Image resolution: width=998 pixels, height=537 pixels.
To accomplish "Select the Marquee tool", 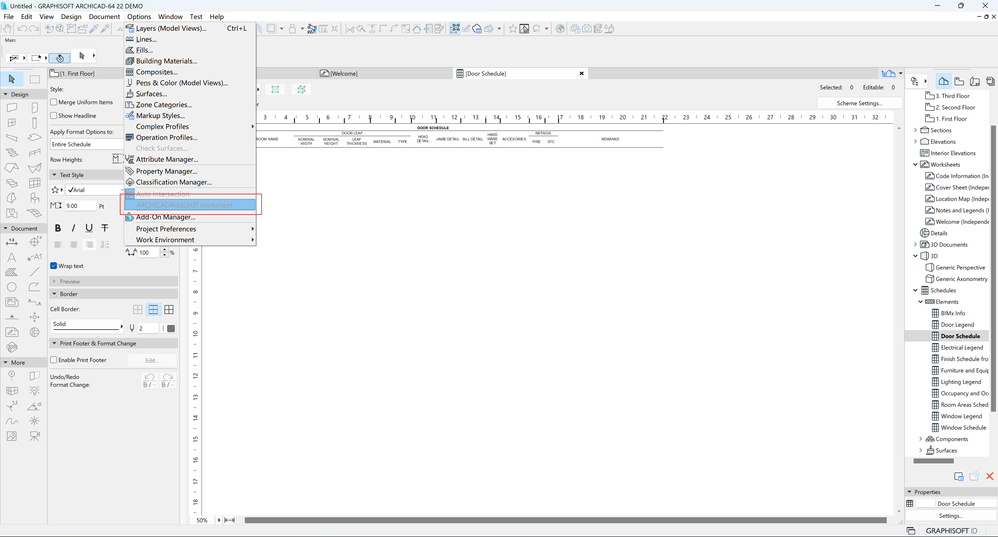I will pyautogui.click(x=35, y=79).
